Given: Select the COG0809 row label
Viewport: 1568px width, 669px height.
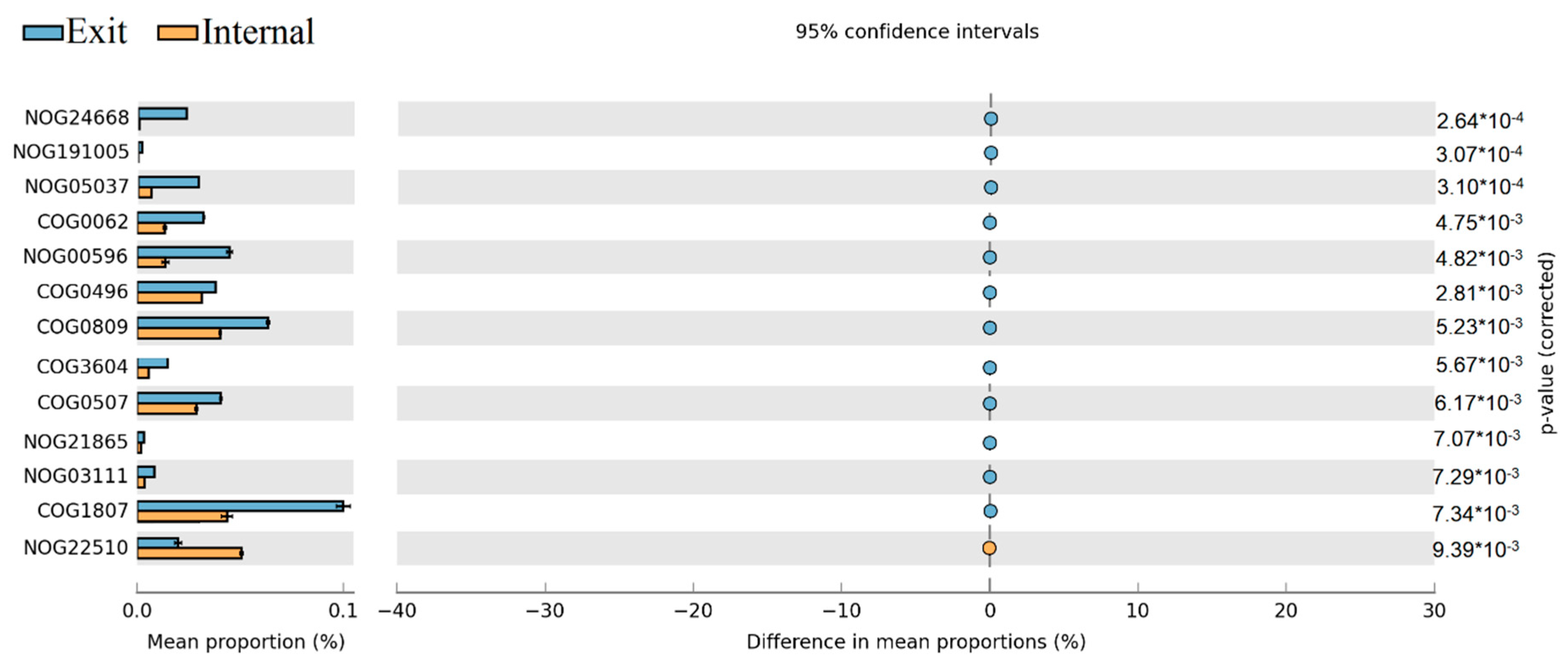Looking at the screenshot, I should click(x=82, y=327).
